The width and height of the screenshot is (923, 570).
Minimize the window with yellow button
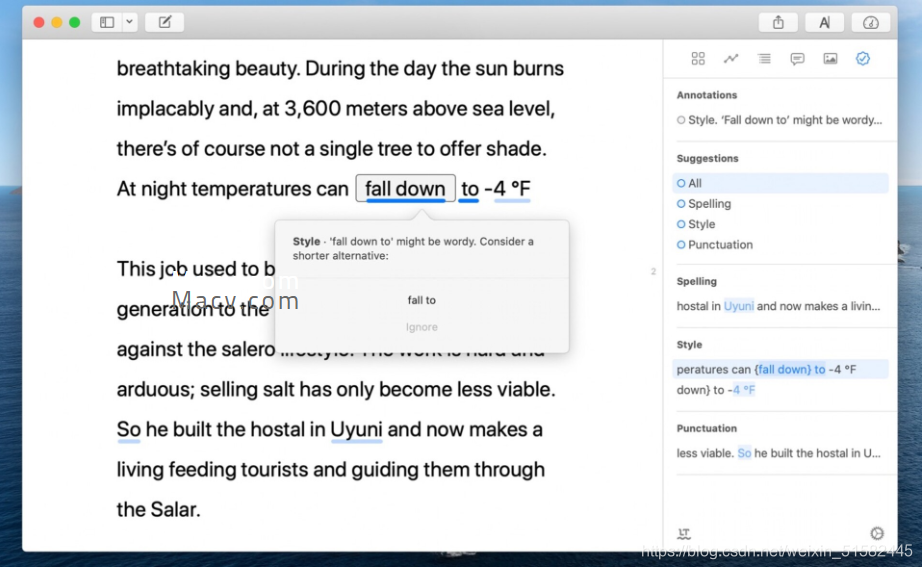coord(57,22)
